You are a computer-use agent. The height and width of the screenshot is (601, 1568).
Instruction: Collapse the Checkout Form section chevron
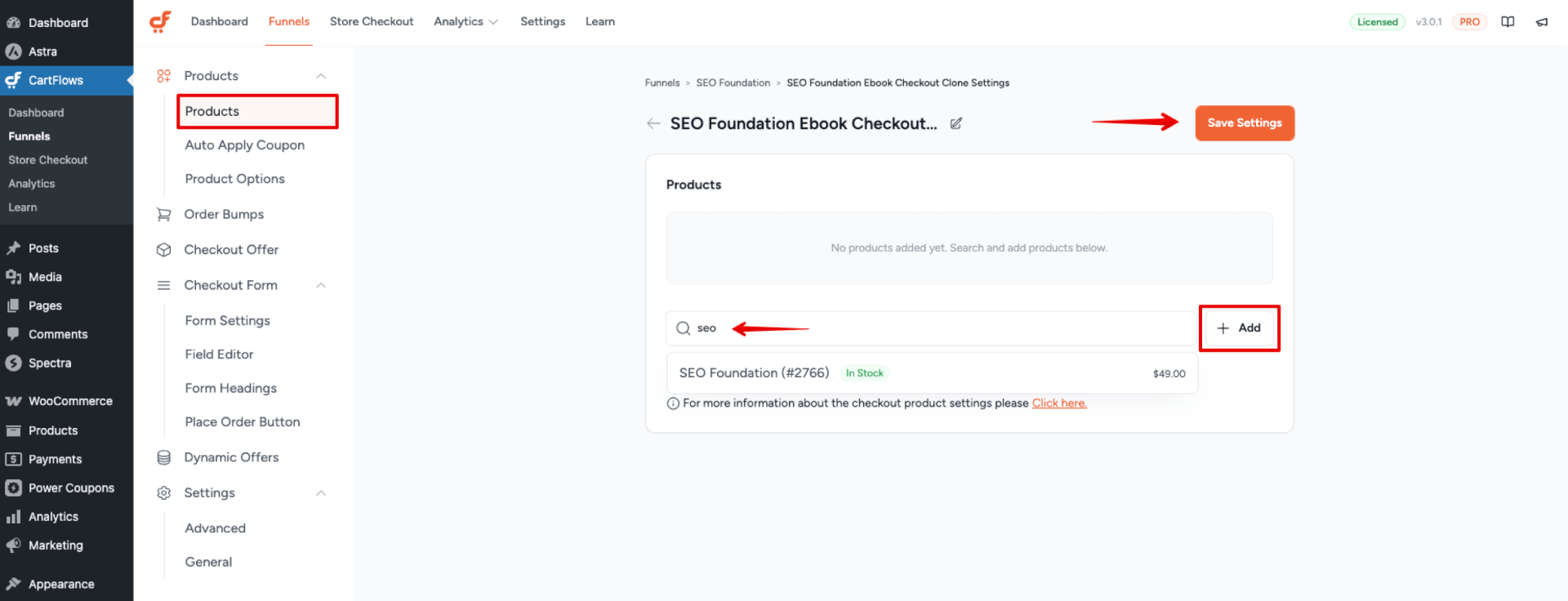[x=321, y=285]
